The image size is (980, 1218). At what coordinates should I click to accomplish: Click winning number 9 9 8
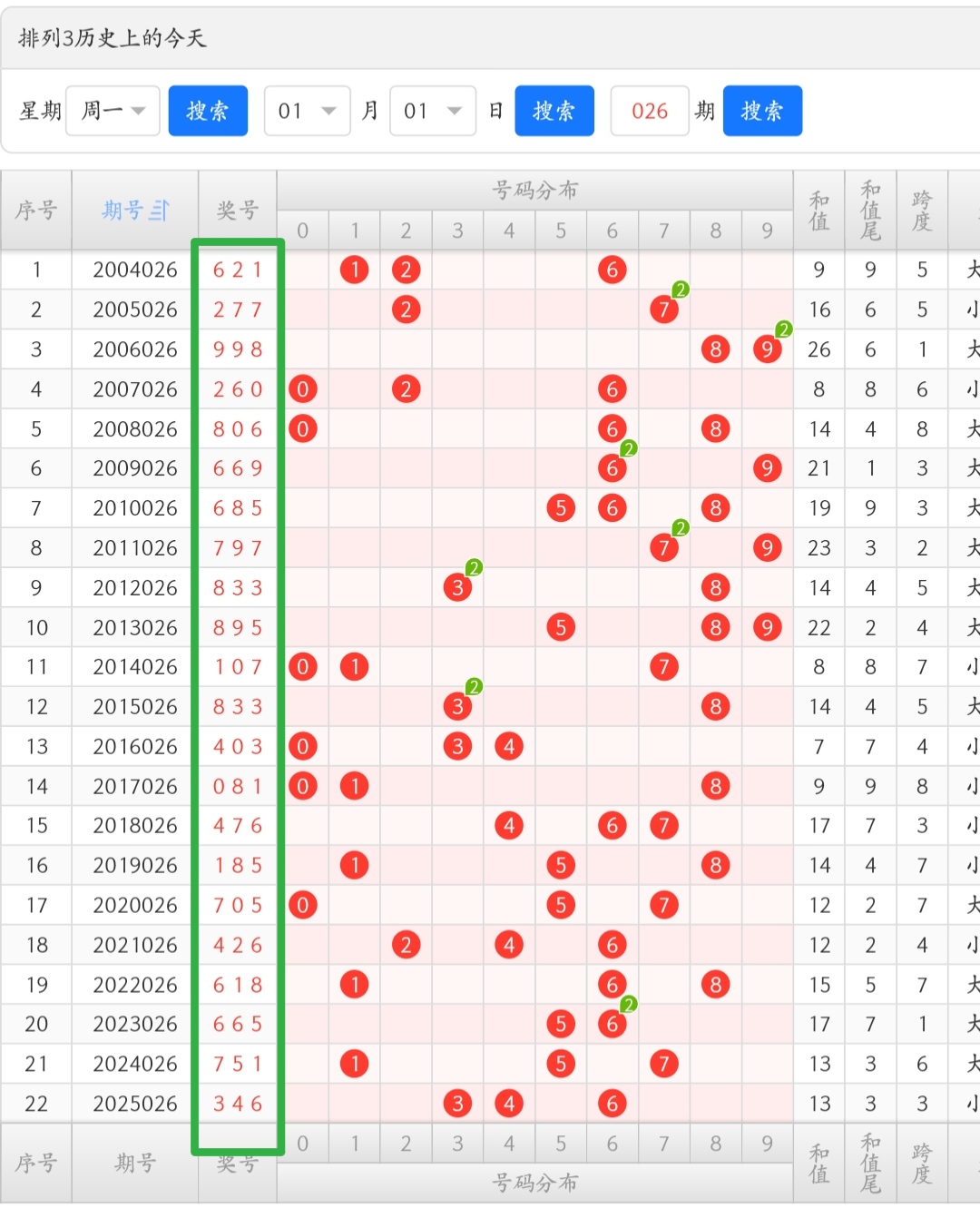[x=238, y=349]
